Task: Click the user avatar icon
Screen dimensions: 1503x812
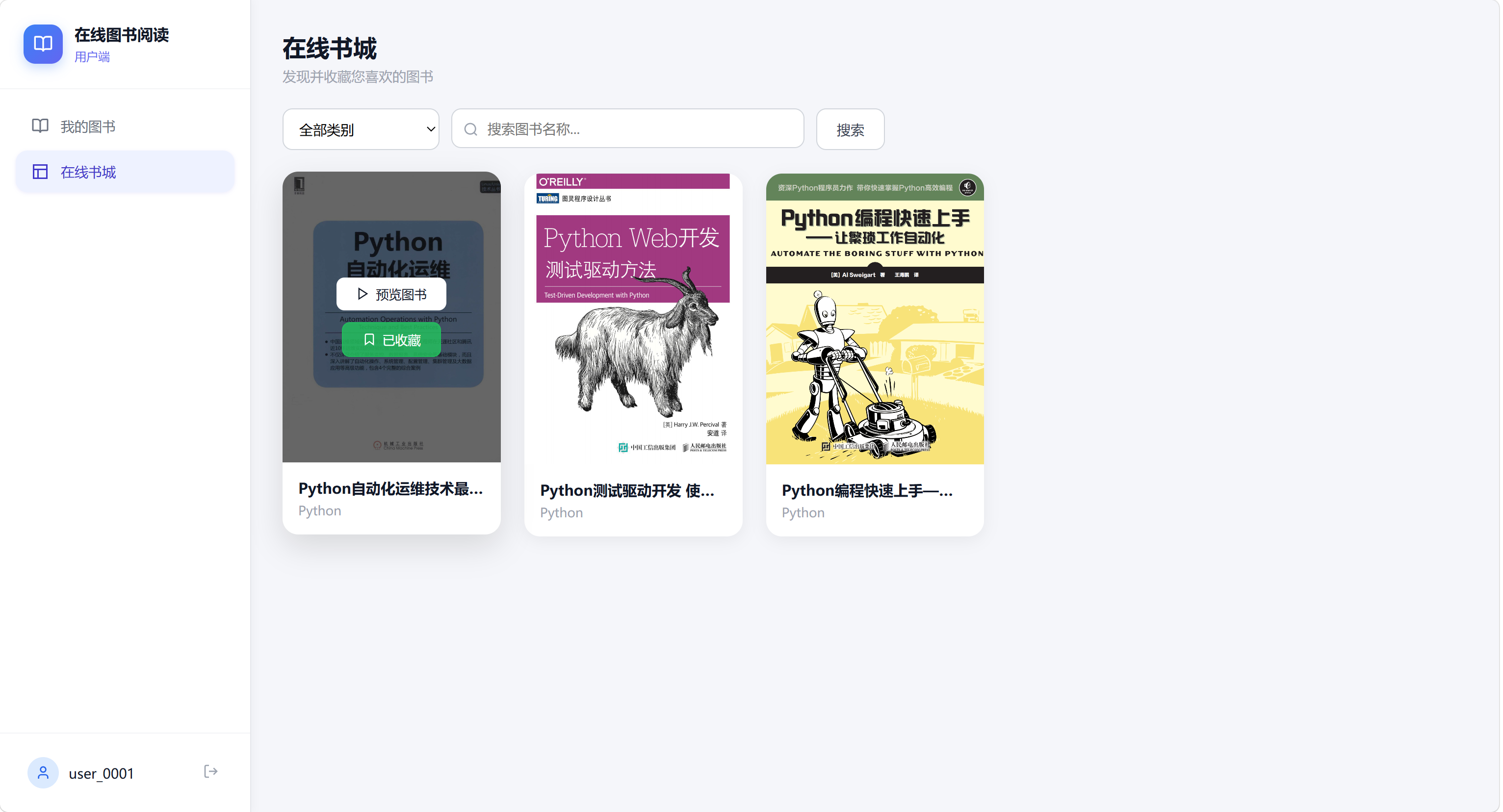Action: click(x=43, y=773)
